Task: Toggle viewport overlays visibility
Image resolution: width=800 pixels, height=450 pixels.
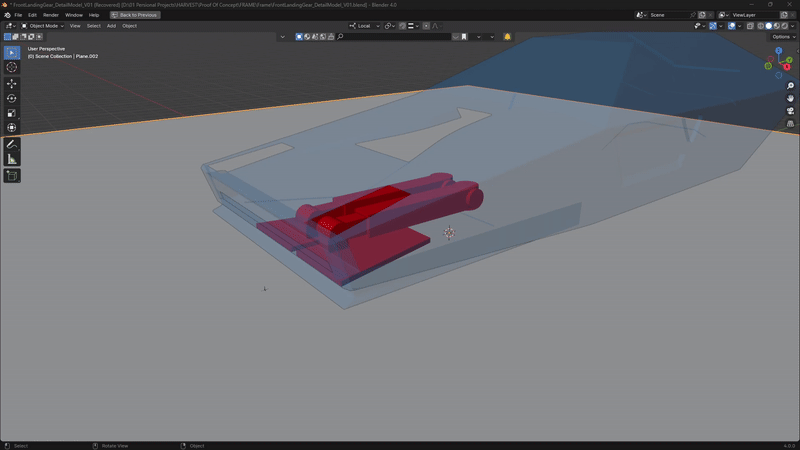Action: click(732, 26)
